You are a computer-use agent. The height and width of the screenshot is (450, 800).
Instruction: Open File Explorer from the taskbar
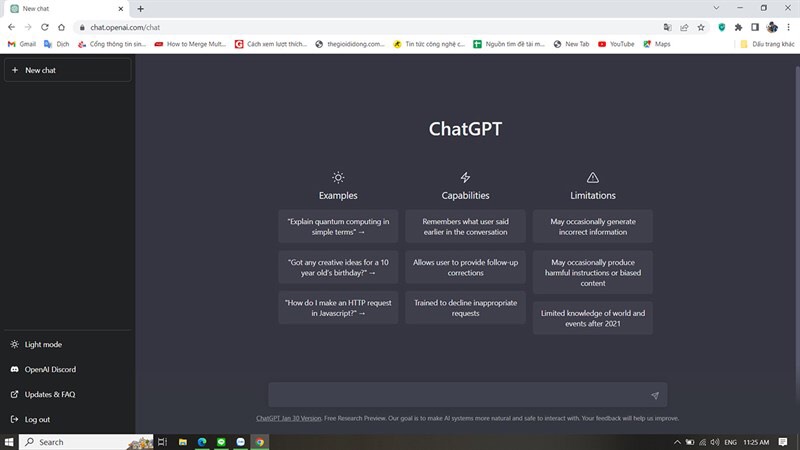coord(183,442)
